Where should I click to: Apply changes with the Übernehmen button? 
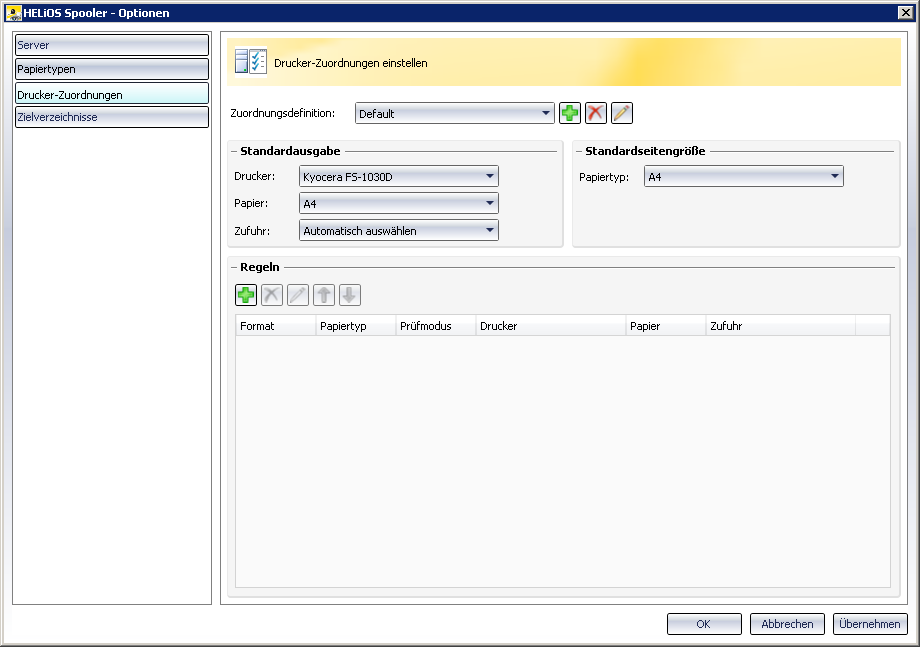click(870, 624)
